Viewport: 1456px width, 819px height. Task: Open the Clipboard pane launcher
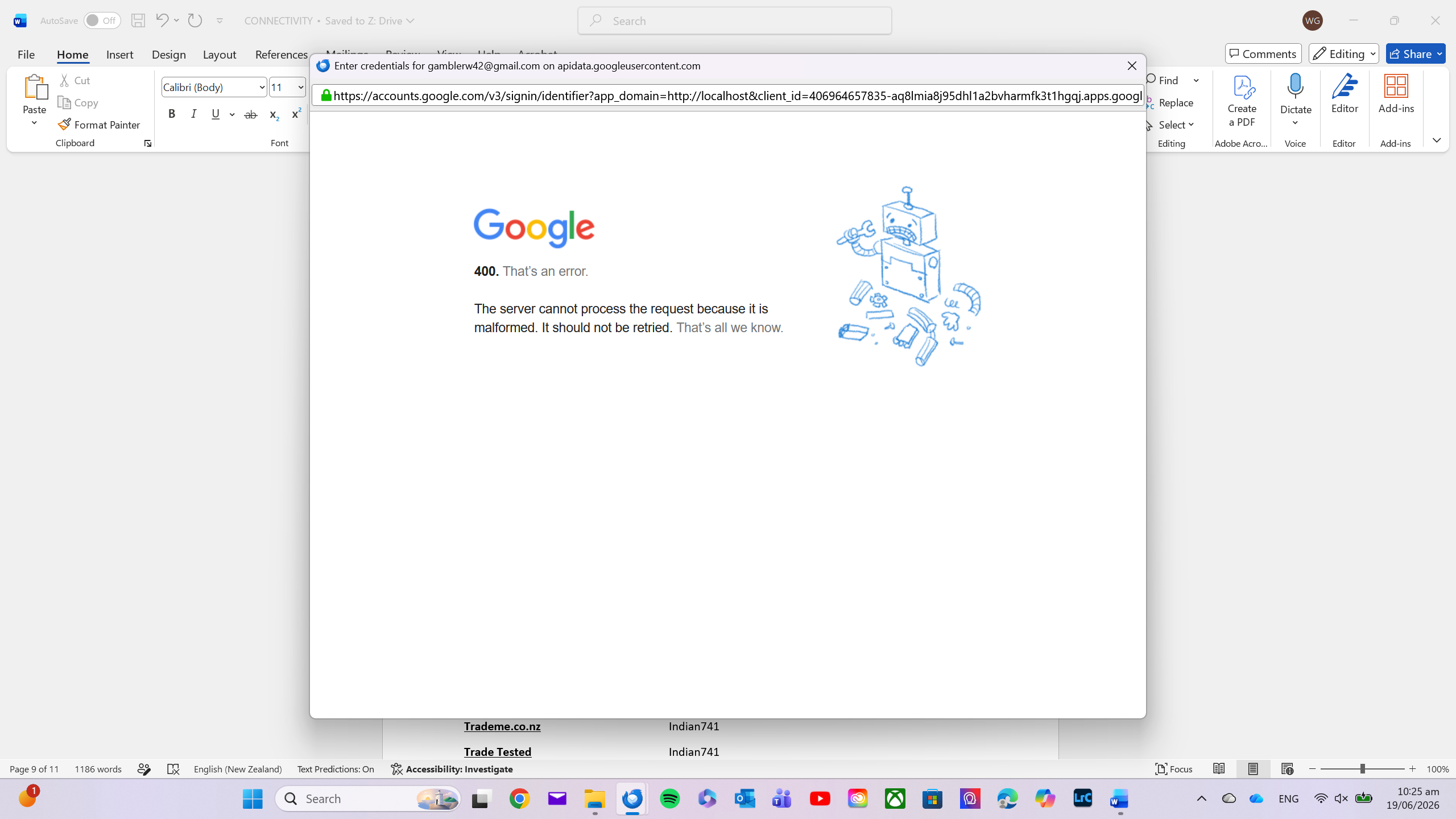click(148, 143)
